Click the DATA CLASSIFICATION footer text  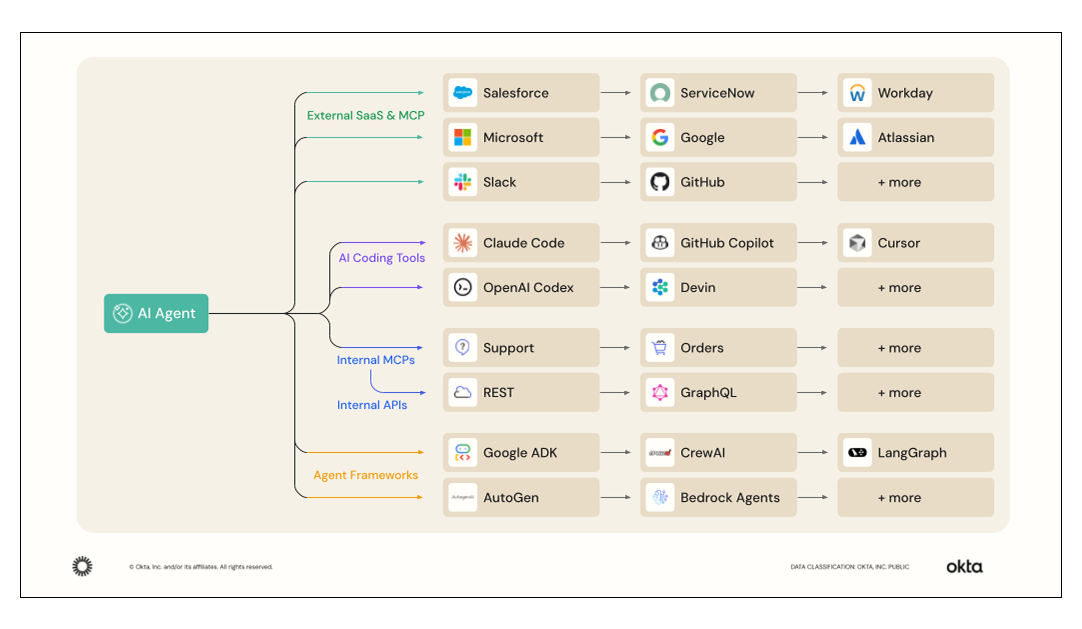coord(849,567)
